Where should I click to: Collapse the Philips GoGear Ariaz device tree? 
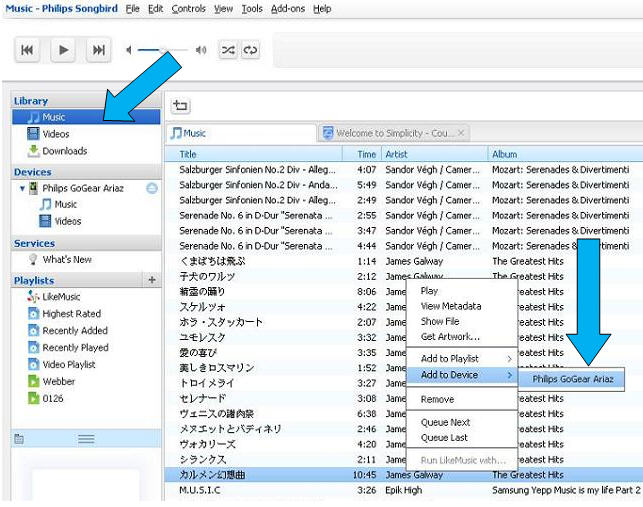23,188
